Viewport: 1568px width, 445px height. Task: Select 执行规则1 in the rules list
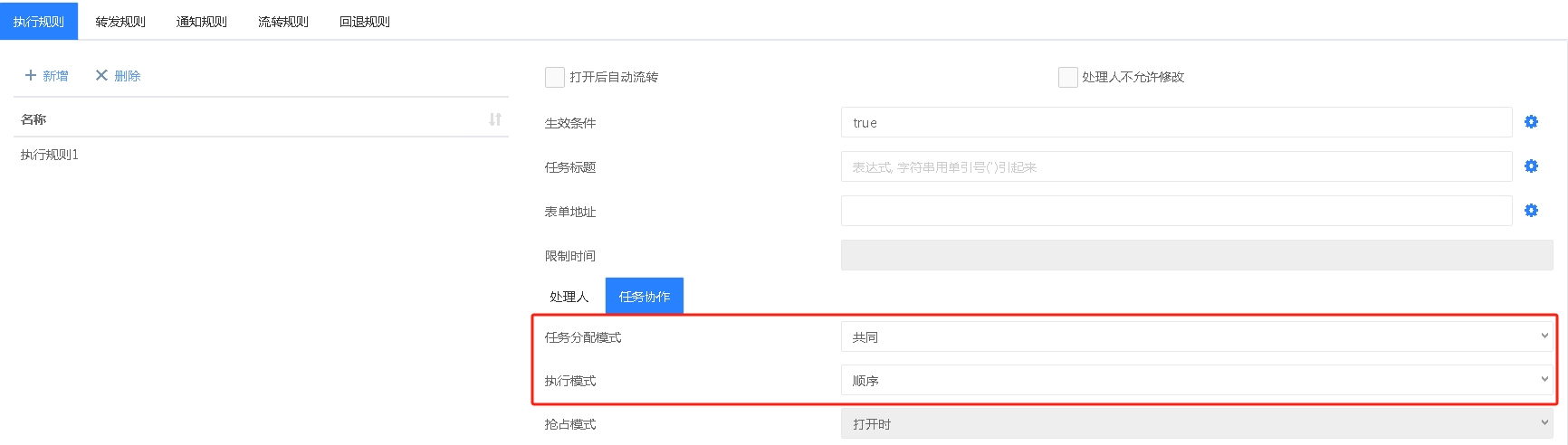[x=50, y=156]
